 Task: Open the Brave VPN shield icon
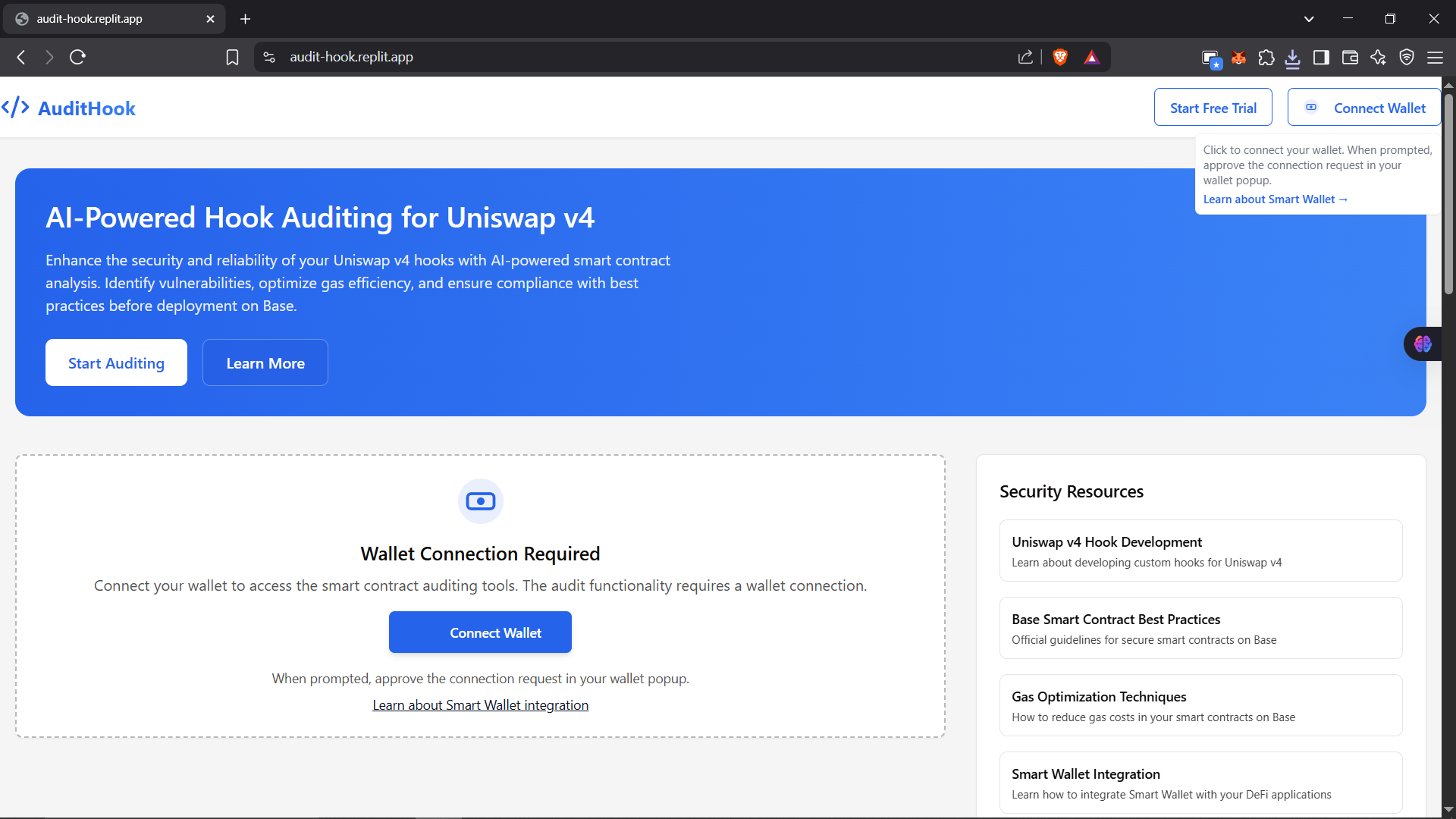coord(1407,58)
